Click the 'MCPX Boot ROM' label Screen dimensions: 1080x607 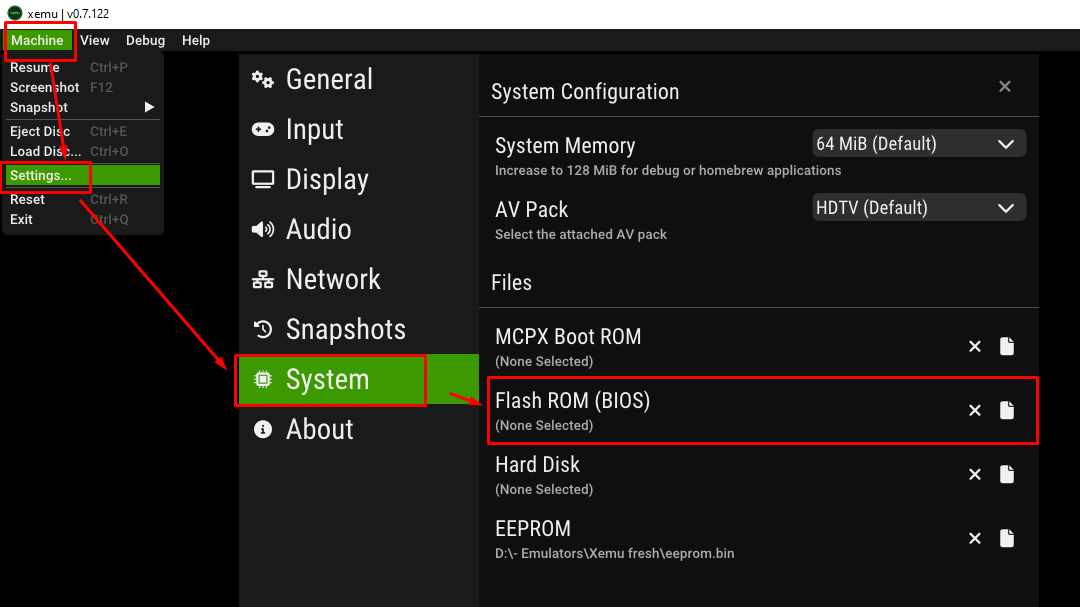tap(568, 336)
